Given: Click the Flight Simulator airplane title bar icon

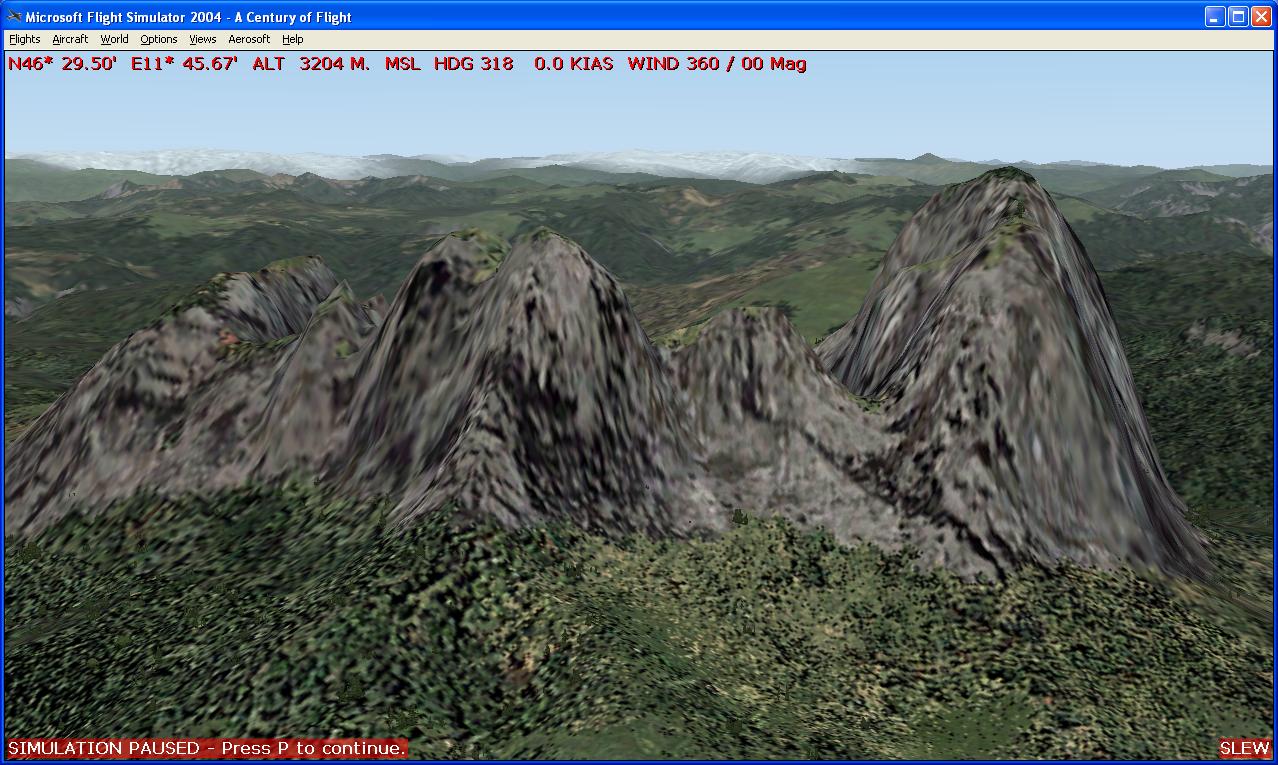Looking at the screenshot, I should tap(13, 17).
